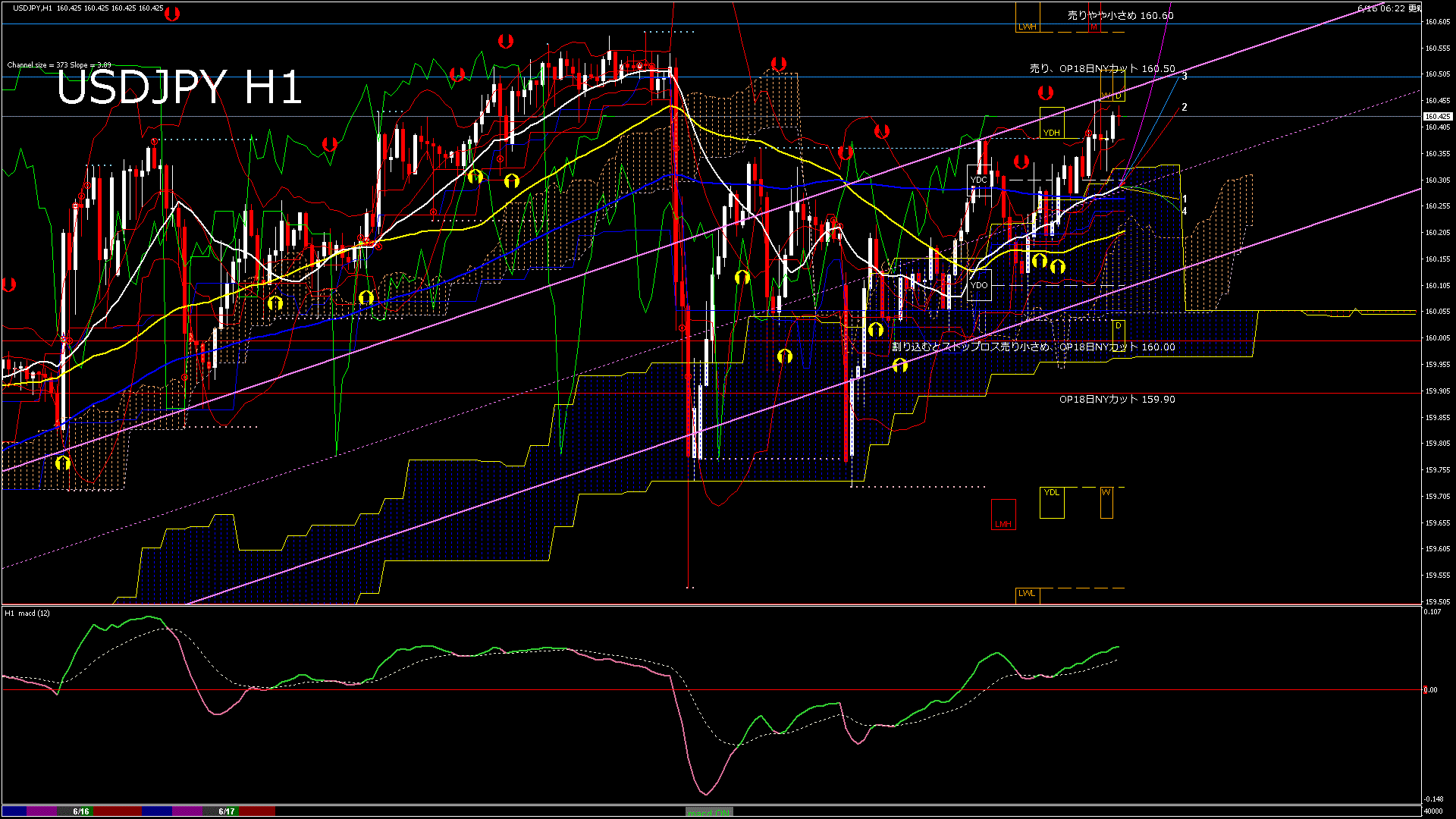The height and width of the screenshot is (819, 1456).
Task: Click the yellow up arrow under the first low candle at far left
Action: point(63,463)
